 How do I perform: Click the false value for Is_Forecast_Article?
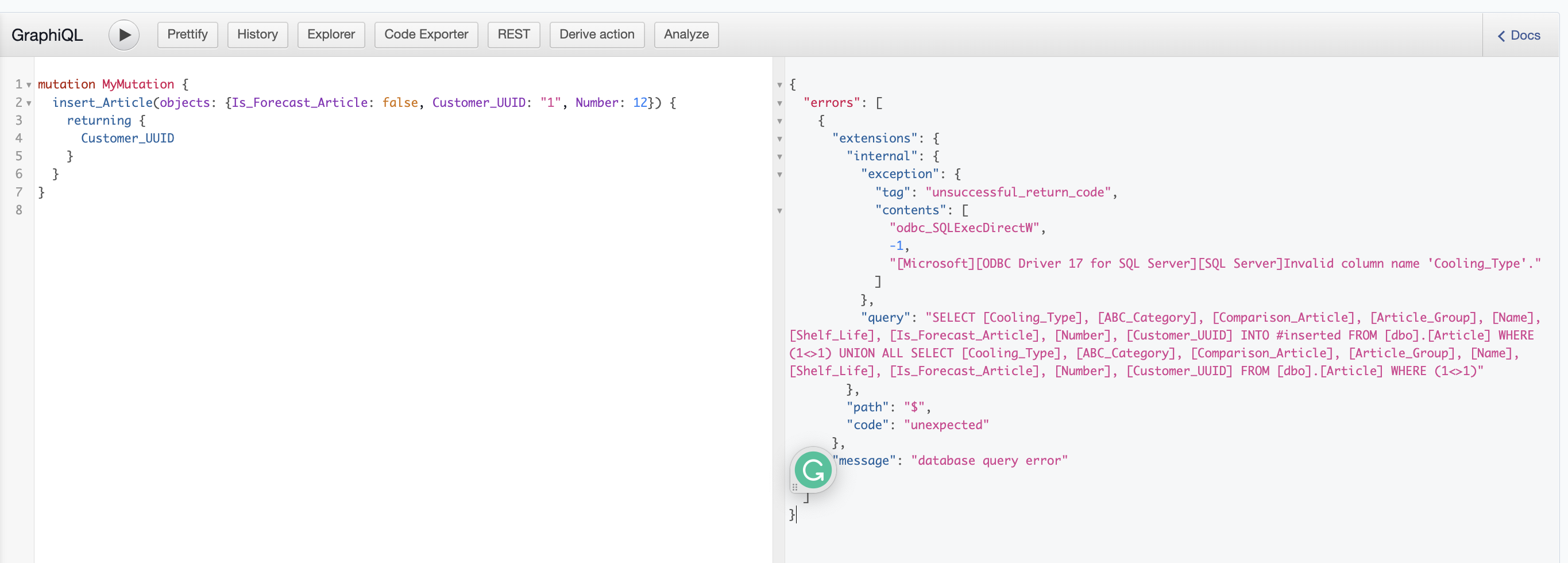coord(400,102)
